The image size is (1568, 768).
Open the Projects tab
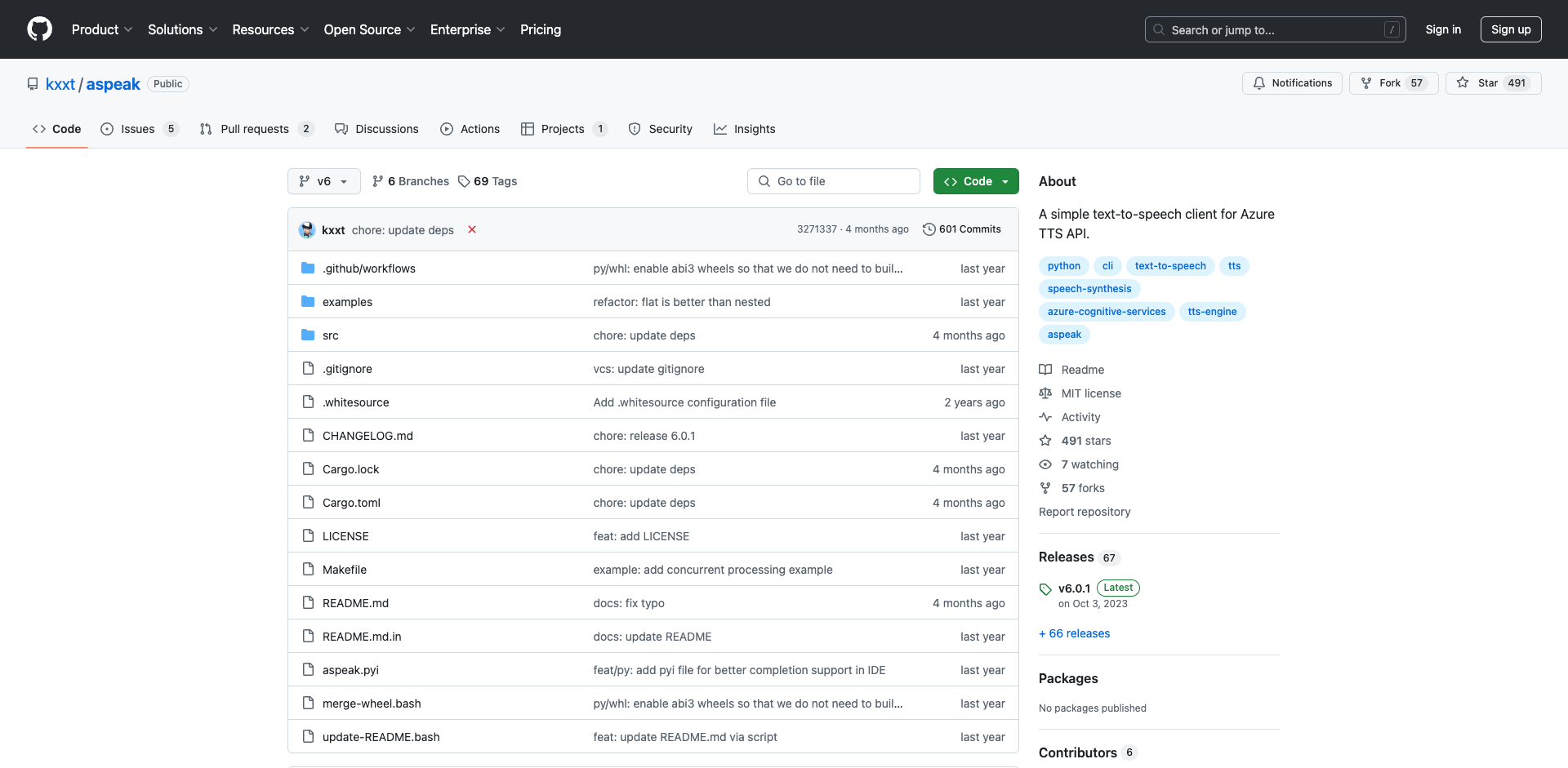[564, 129]
